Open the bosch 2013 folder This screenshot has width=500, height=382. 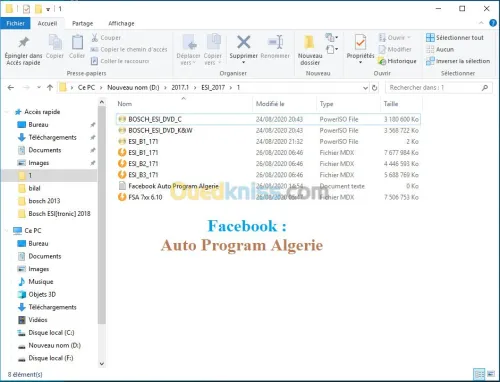click(44, 201)
